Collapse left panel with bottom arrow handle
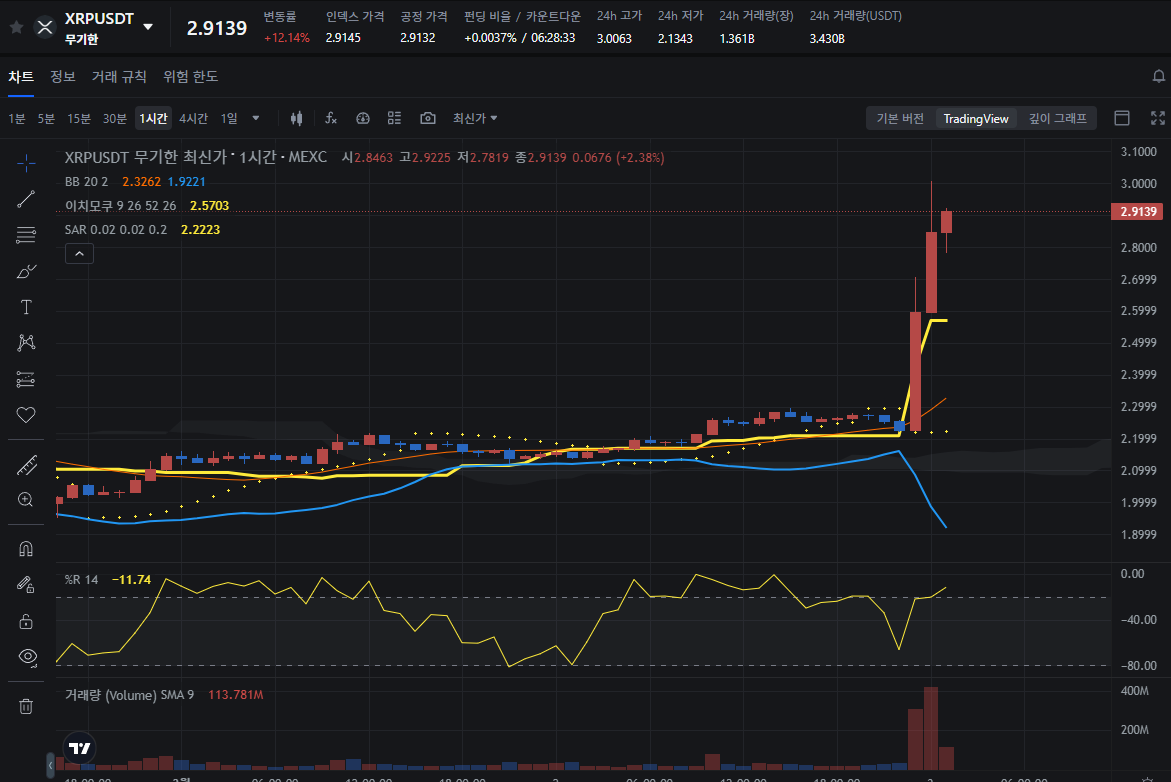Viewport: 1171px width, 782px height. (x=51, y=765)
